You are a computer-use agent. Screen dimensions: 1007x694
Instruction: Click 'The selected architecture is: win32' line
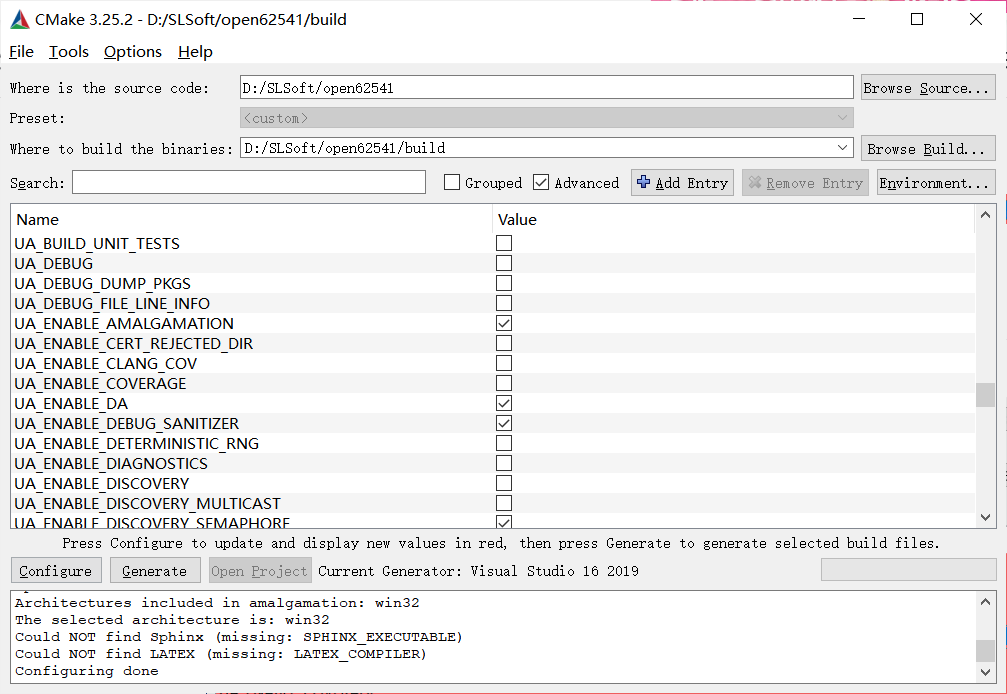click(x=172, y=620)
